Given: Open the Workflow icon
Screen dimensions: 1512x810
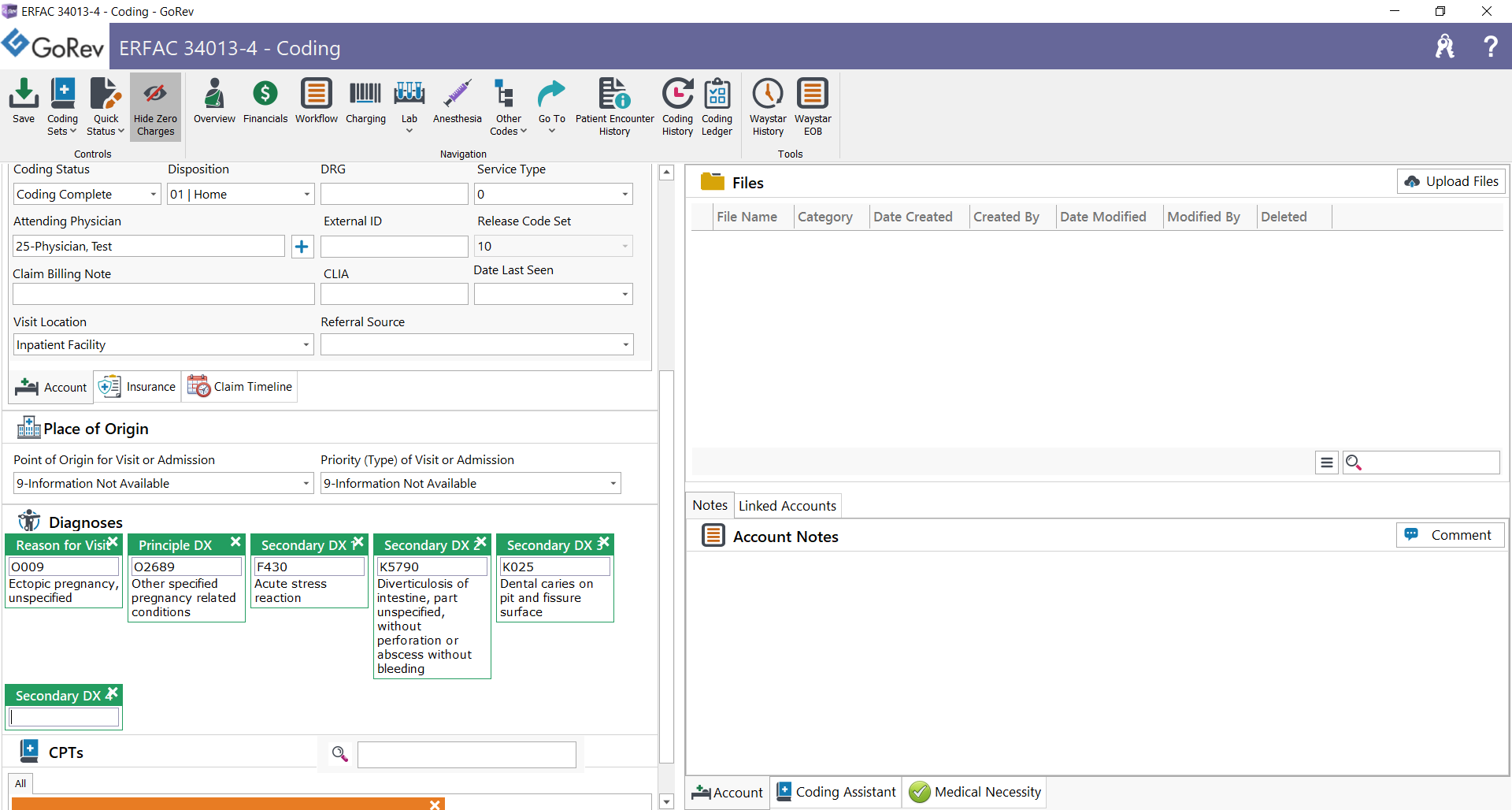Looking at the screenshot, I should pos(316,101).
